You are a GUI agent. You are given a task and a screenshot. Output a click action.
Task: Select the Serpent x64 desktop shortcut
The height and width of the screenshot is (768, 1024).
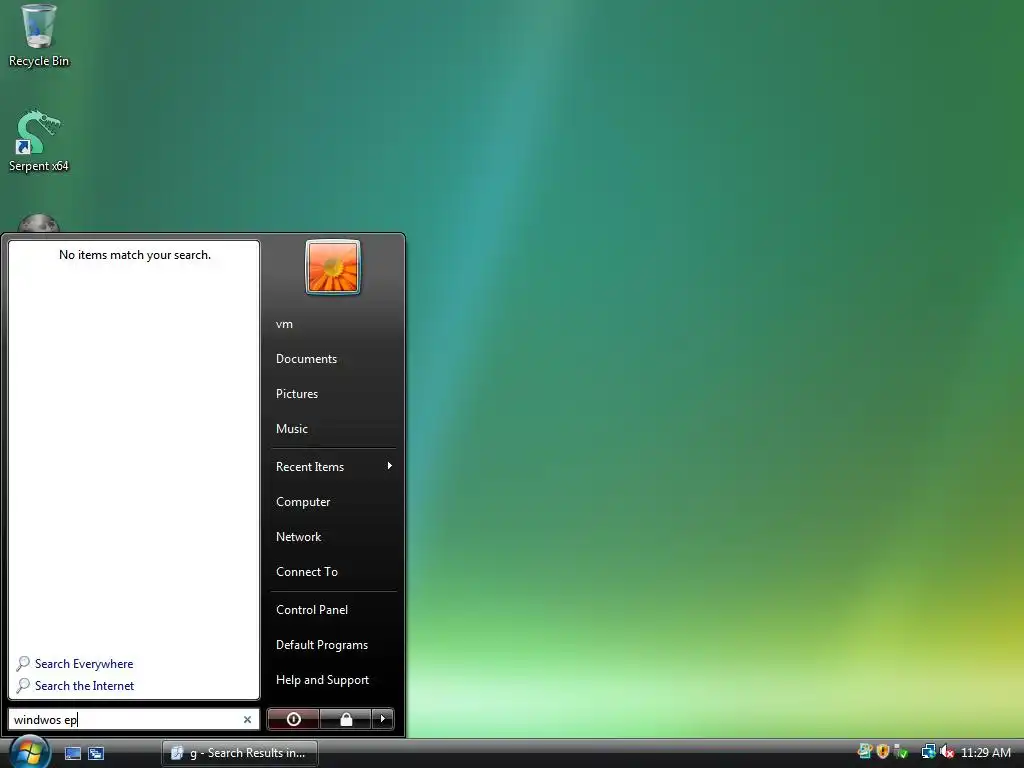click(38, 141)
